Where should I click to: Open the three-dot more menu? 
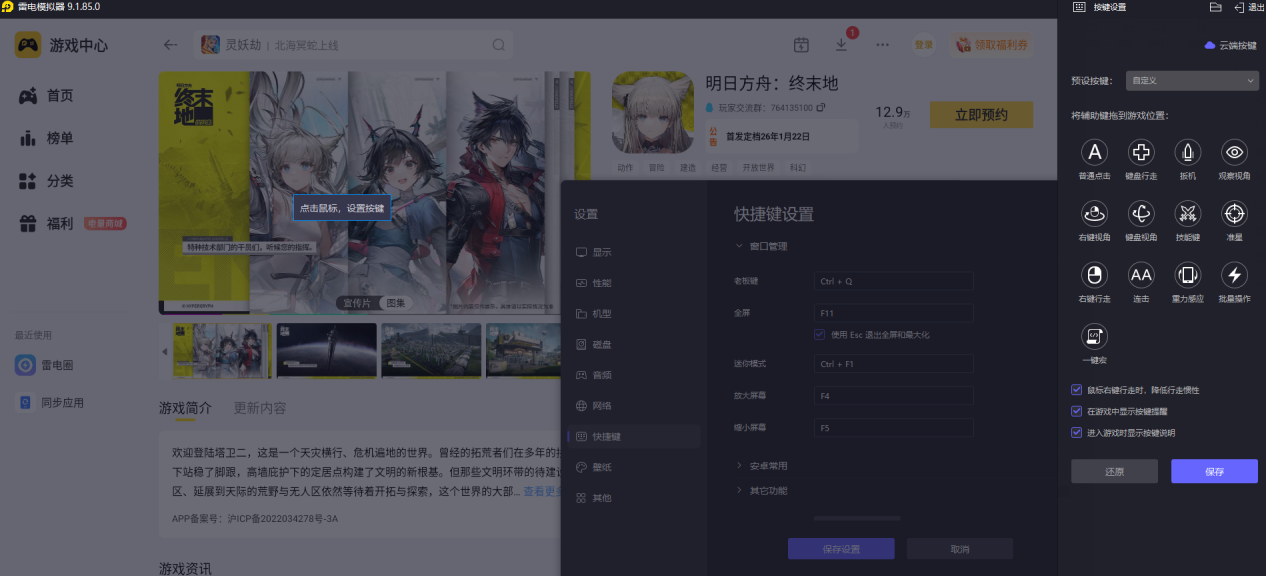[x=882, y=45]
